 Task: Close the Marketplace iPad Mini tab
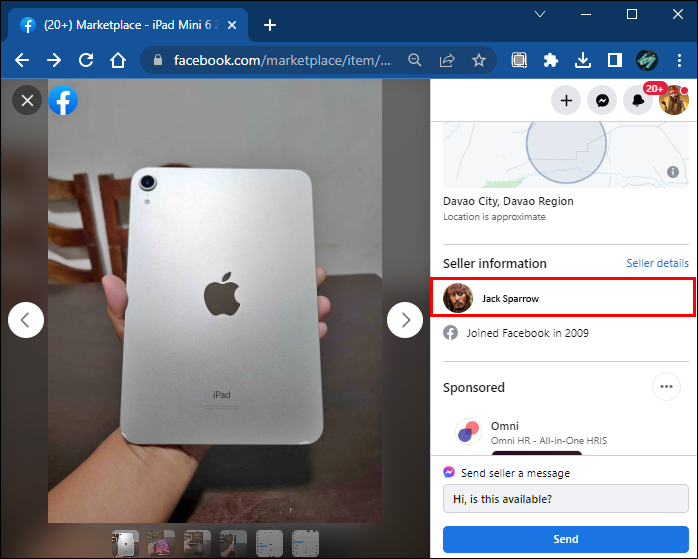click(x=232, y=25)
